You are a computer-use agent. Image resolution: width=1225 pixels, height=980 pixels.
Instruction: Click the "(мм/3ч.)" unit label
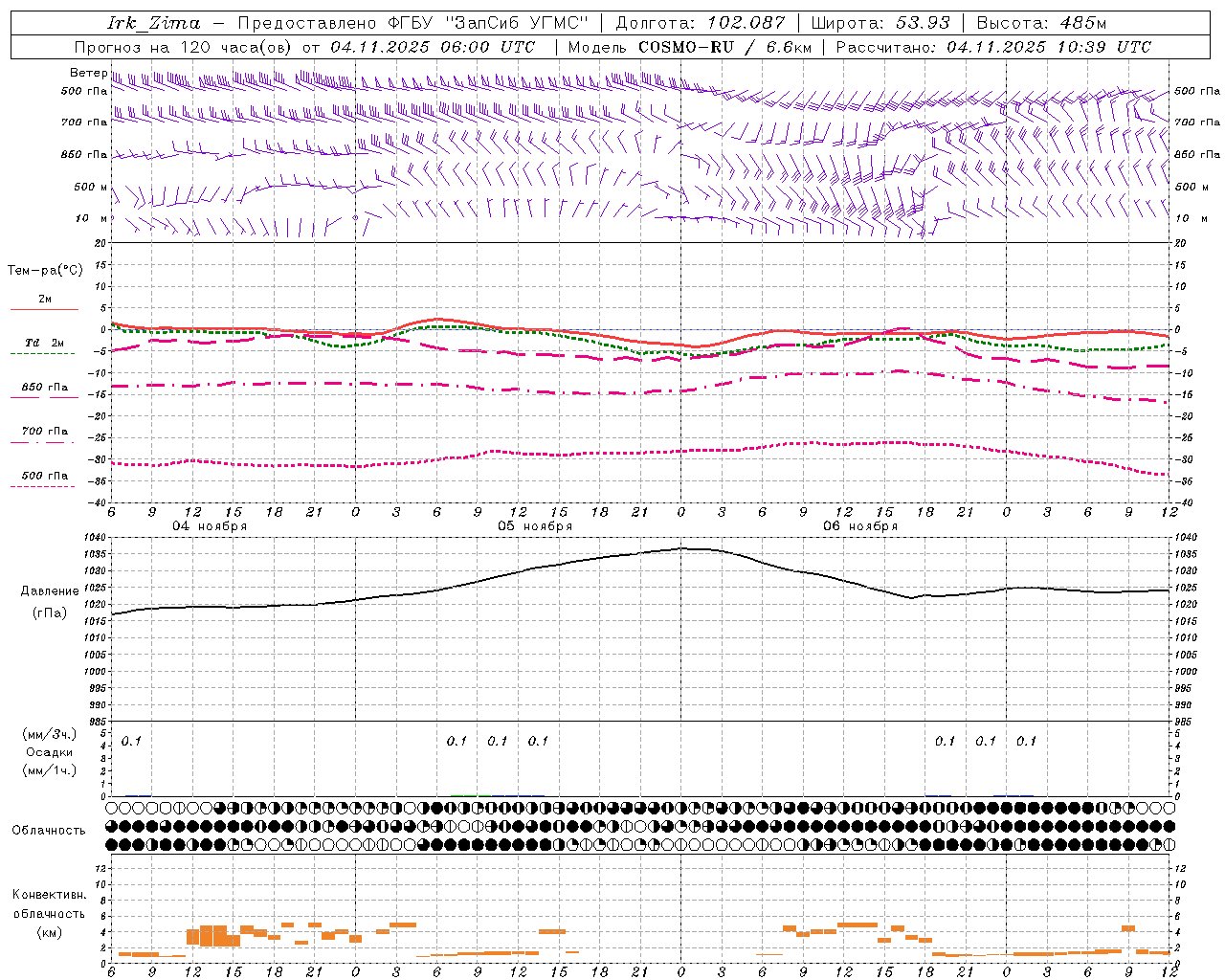point(49,734)
